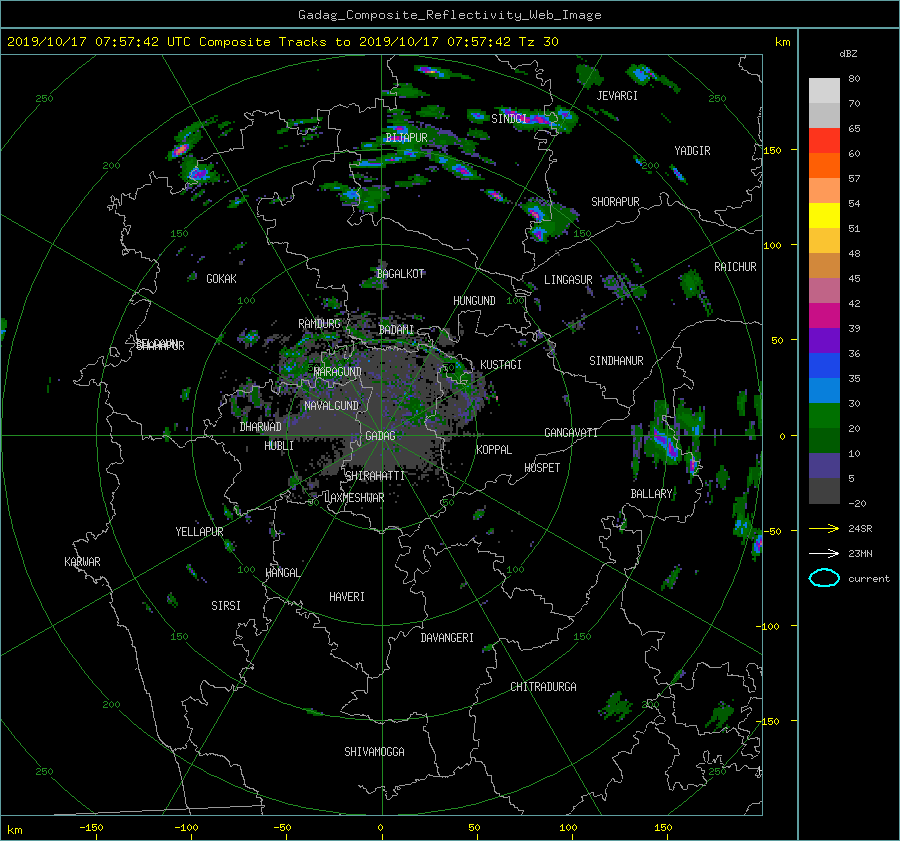
Task: Click the HUNGUND city label
Action: click(474, 301)
